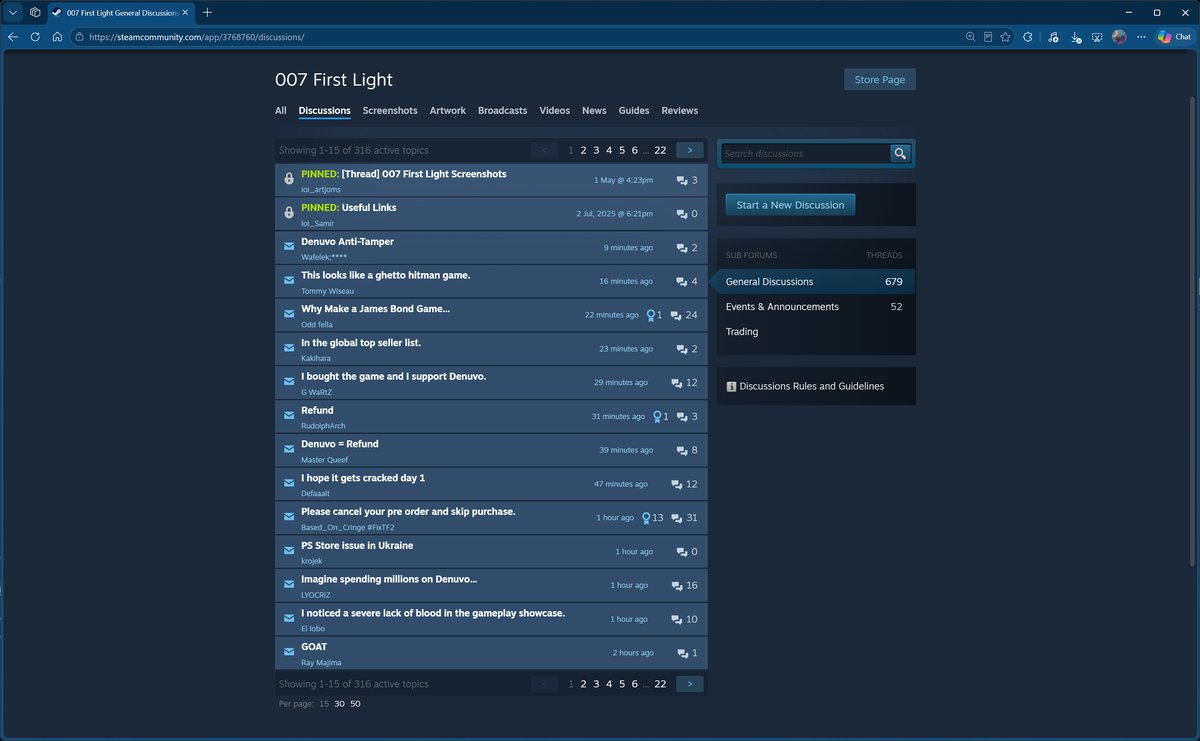This screenshot has height=741, width=1200.
Task: Switch to the Guides tab
Action: click(634, 111)
